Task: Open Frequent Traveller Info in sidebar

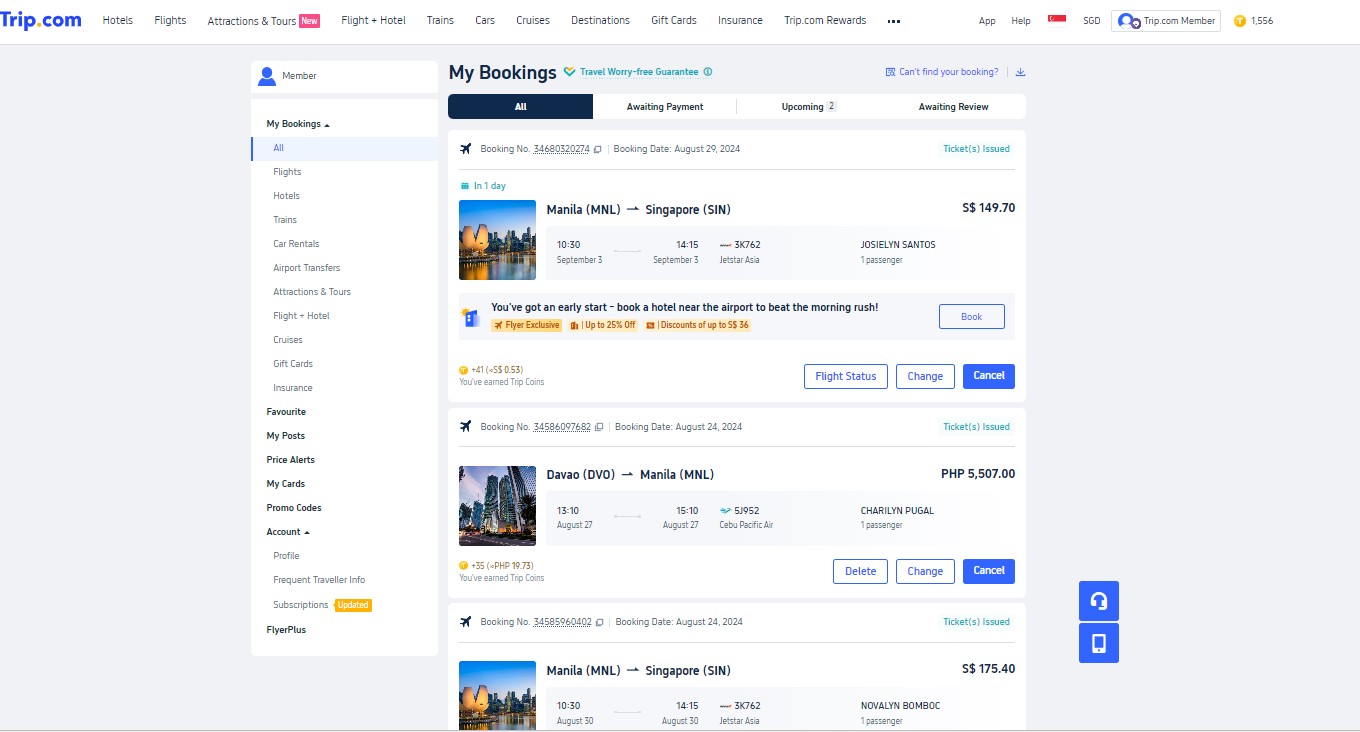Action: pyautogui.click(x=319, y=580)
